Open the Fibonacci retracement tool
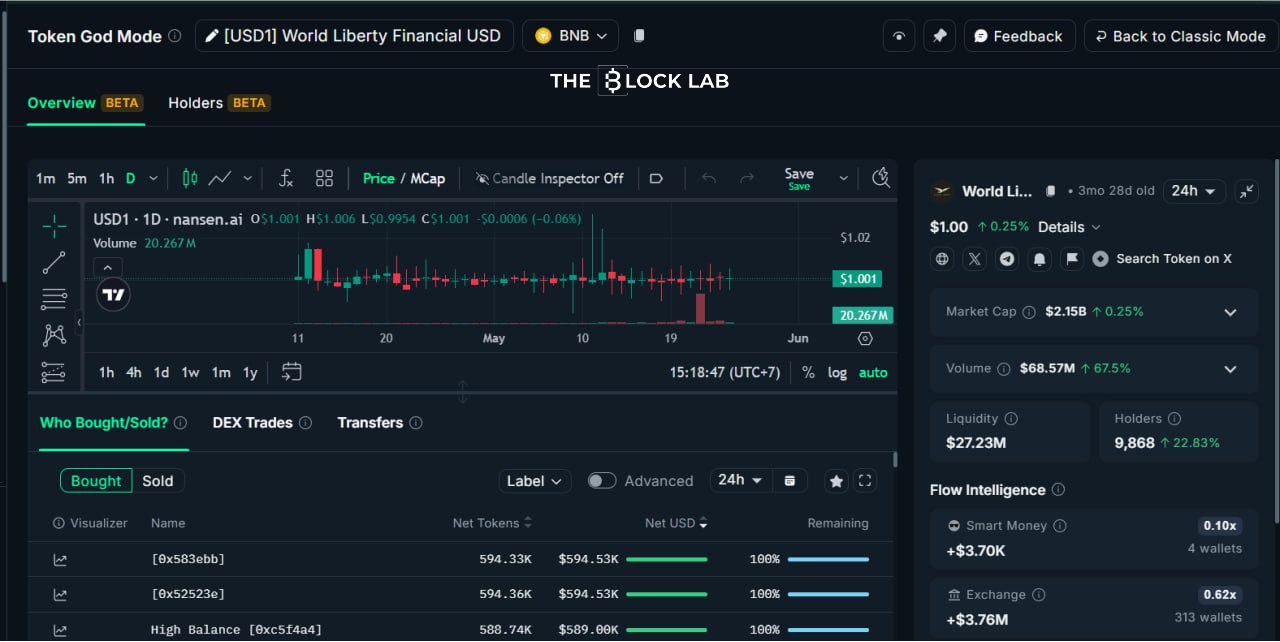The width and height of the screenshot is (1280, 642). (54, 299)
